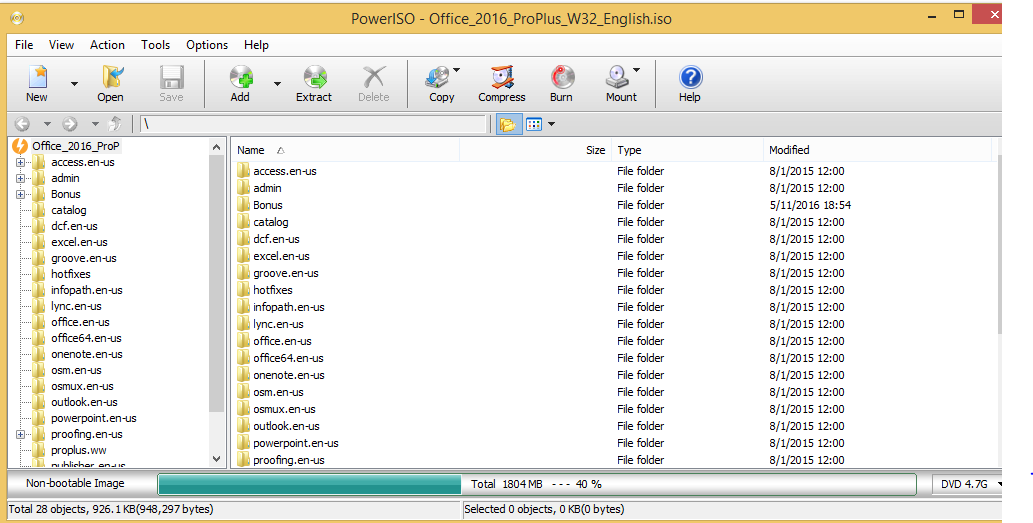Open the Forward history dropdown arrow
The image size is (1033, 523).
point(95,124)
